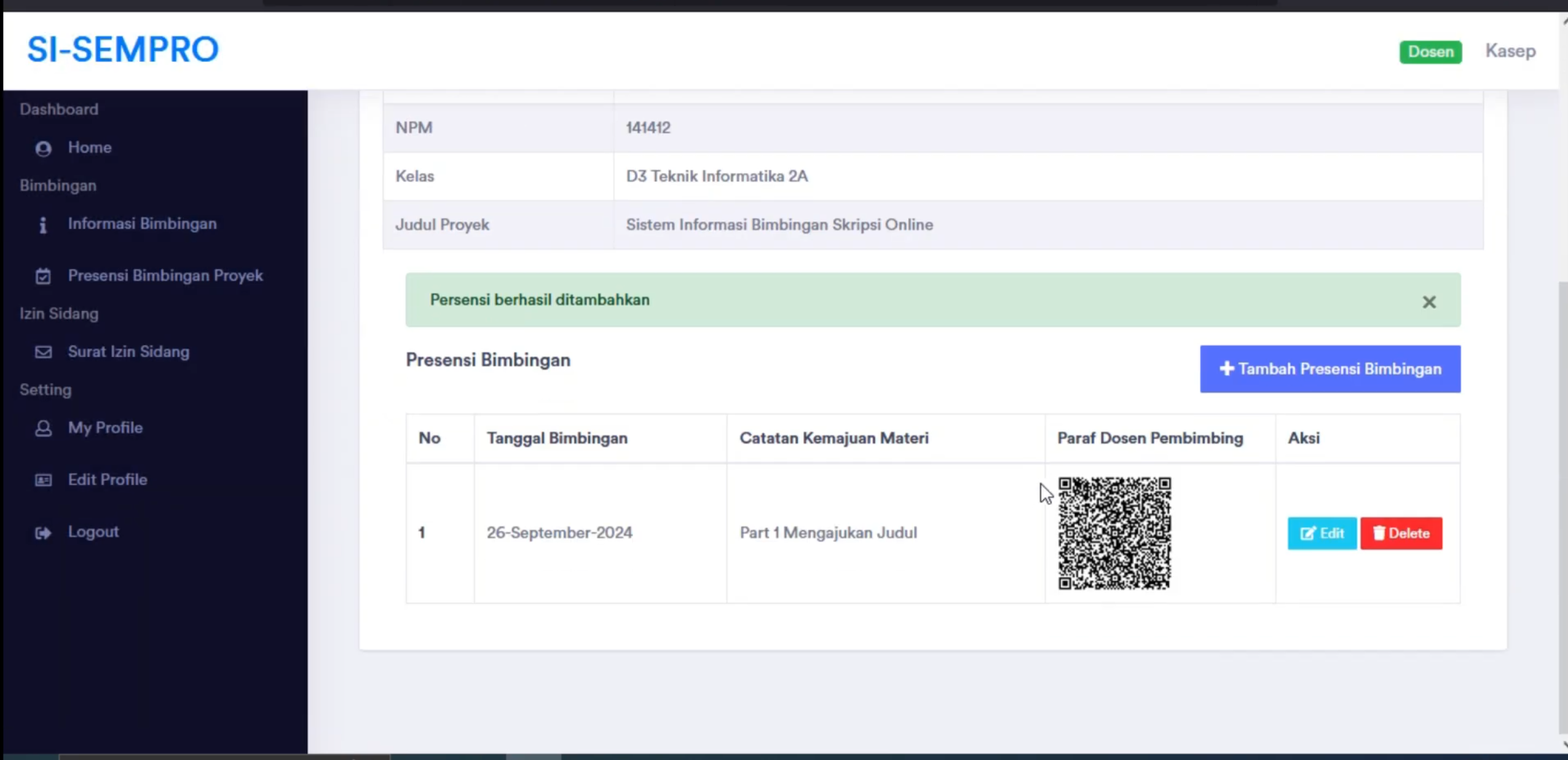
Task: Click the QR code paraf image
Action: [x=1114, y=533]
